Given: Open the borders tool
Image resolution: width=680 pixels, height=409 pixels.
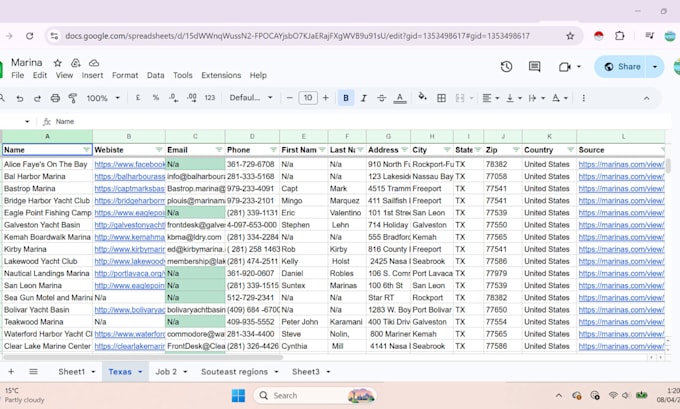Looking at the screenshot, I should 441,98.
